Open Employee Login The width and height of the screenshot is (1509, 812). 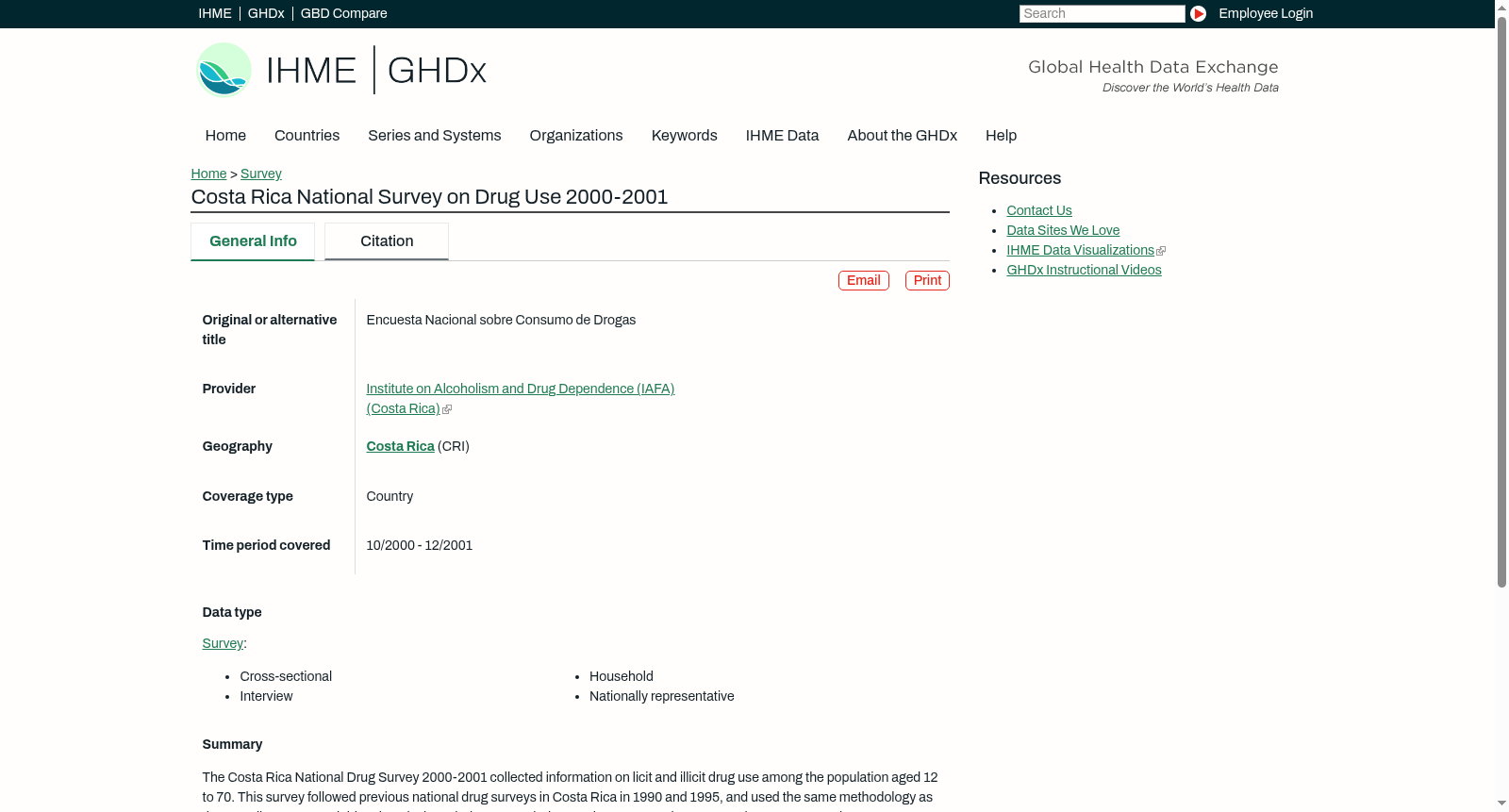click(x=1266, y=13)
